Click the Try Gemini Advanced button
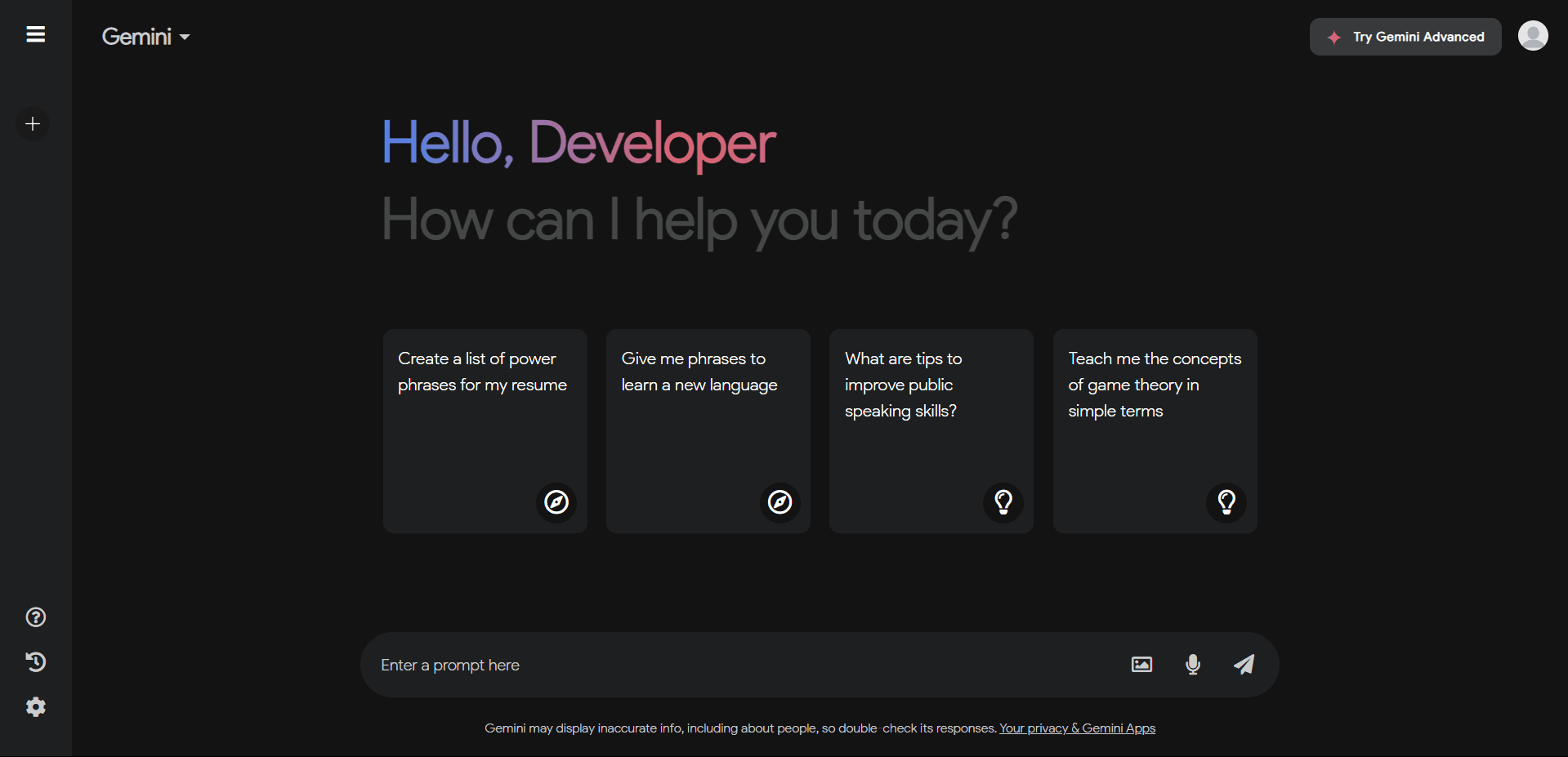 pos(1405,37)
